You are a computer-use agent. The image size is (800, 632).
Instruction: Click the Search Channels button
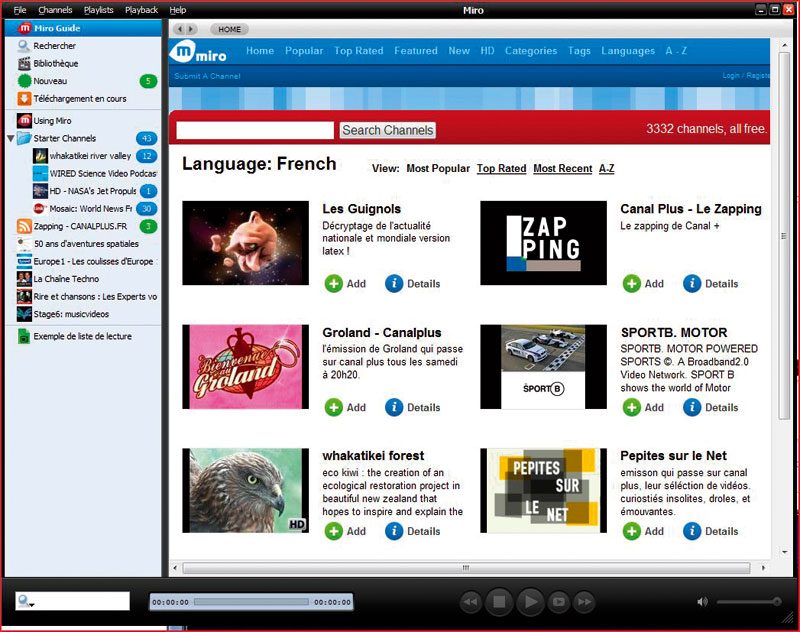point(388,130)
